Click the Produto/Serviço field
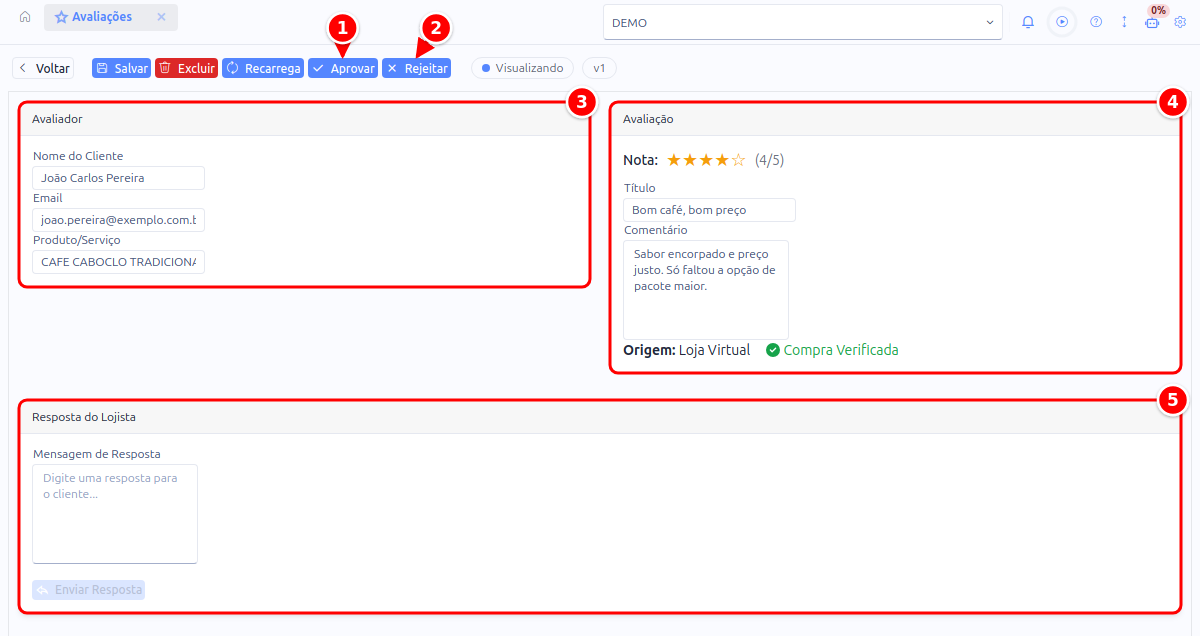Viewport: 1200px width, 636px height. tap(118, 262)
